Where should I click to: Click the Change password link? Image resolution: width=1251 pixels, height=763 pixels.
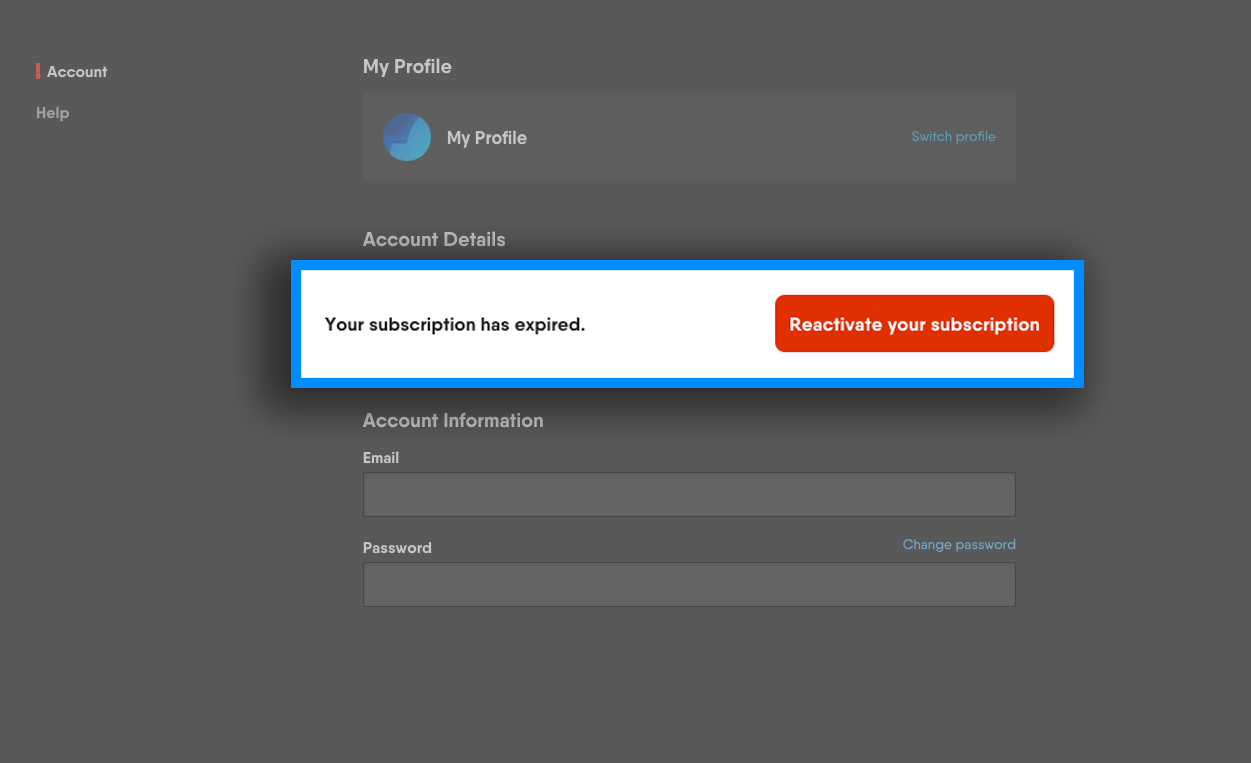point(959,545)
